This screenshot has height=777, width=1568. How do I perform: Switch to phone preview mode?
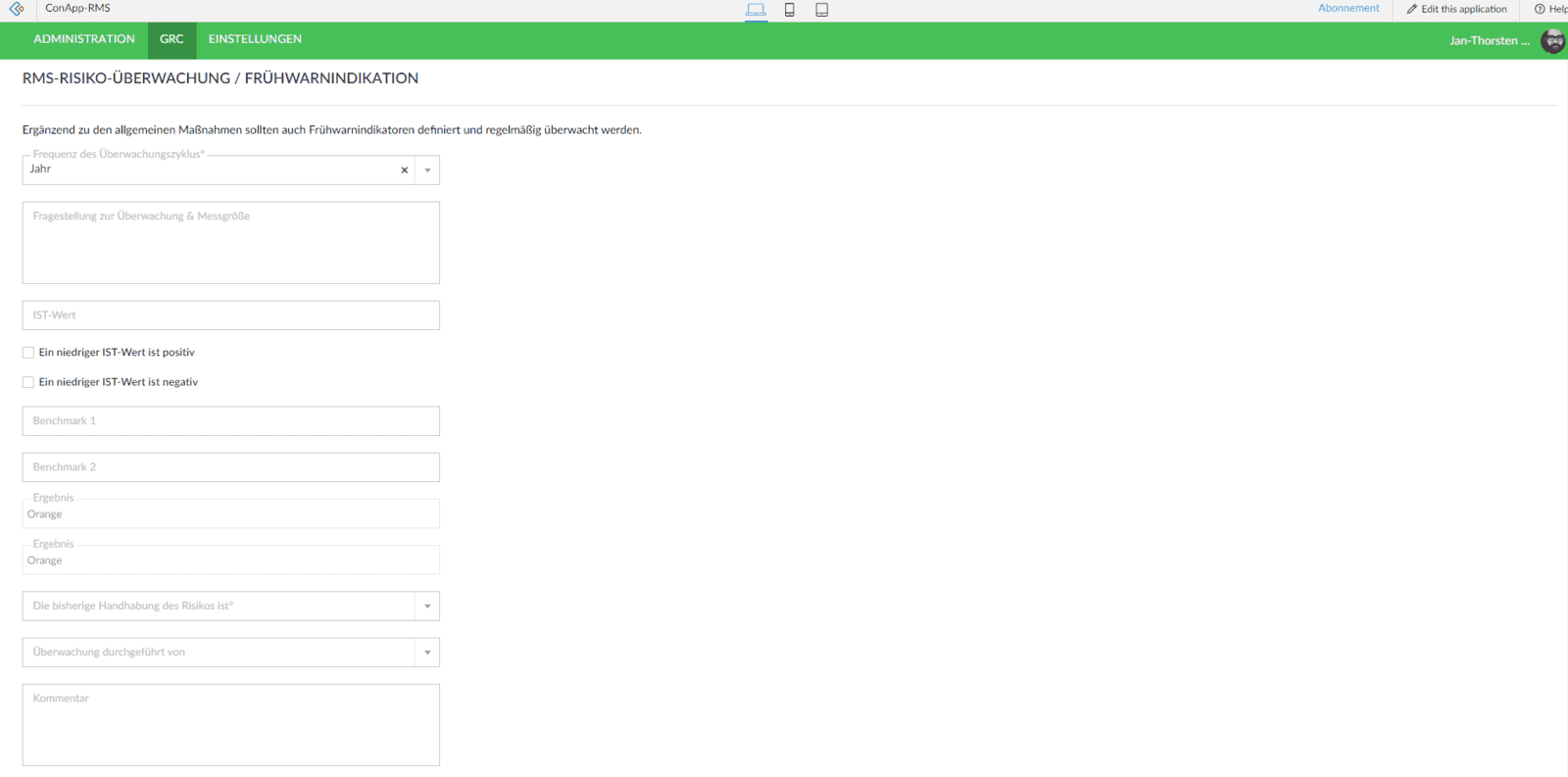pos(789,10)
